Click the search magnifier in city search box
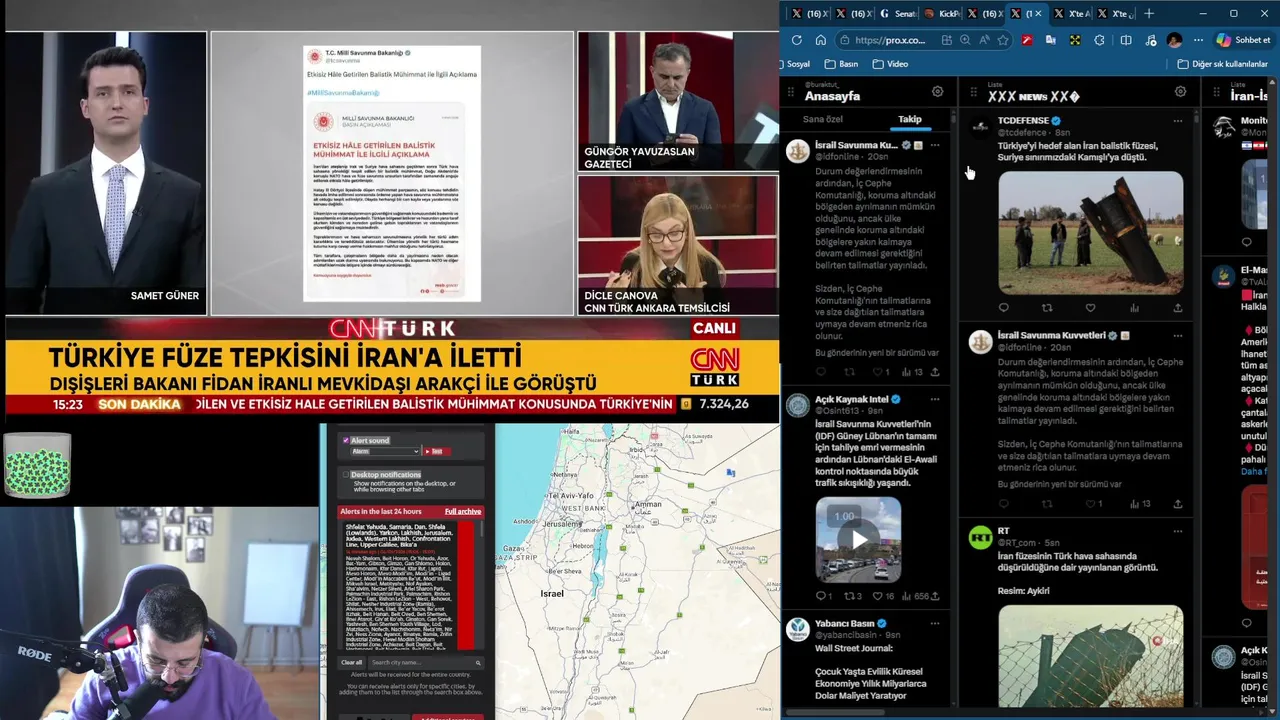This screenshot has width=1280, height=720. 478,662
